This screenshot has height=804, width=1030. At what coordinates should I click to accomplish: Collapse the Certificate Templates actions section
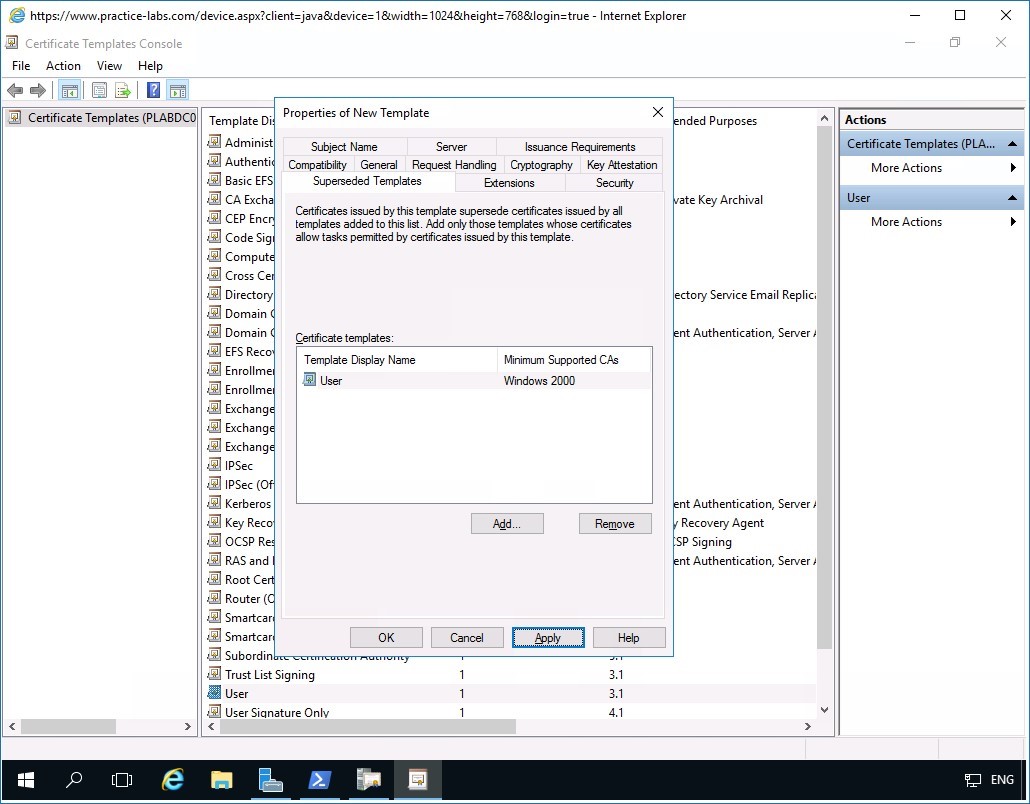pos(1013,143)
